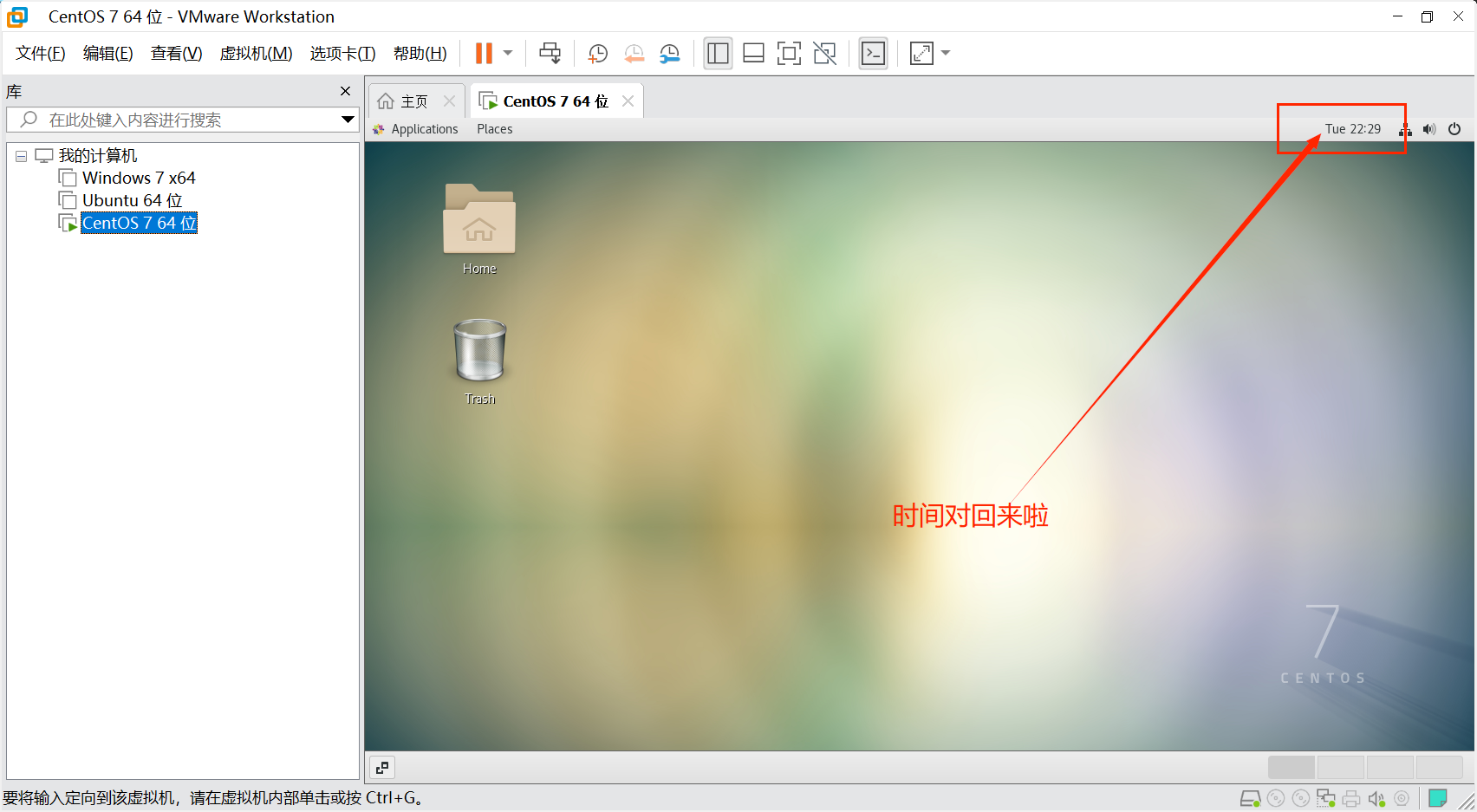The width and height of the screenshot is (1477, 812).
Task: Click the CD/DVD icon next to hard disk icon
Action: [x=1276, y=798]
